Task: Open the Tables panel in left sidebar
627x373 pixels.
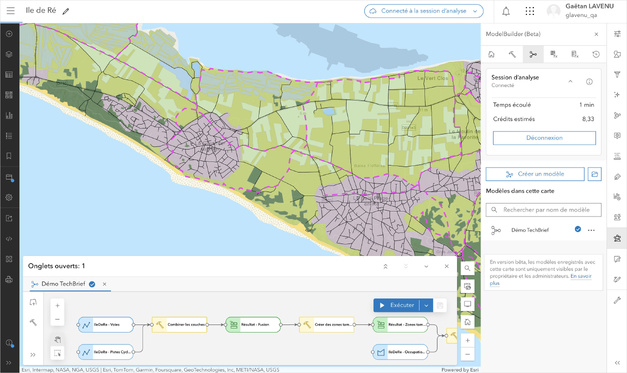Action: [9, 74]
